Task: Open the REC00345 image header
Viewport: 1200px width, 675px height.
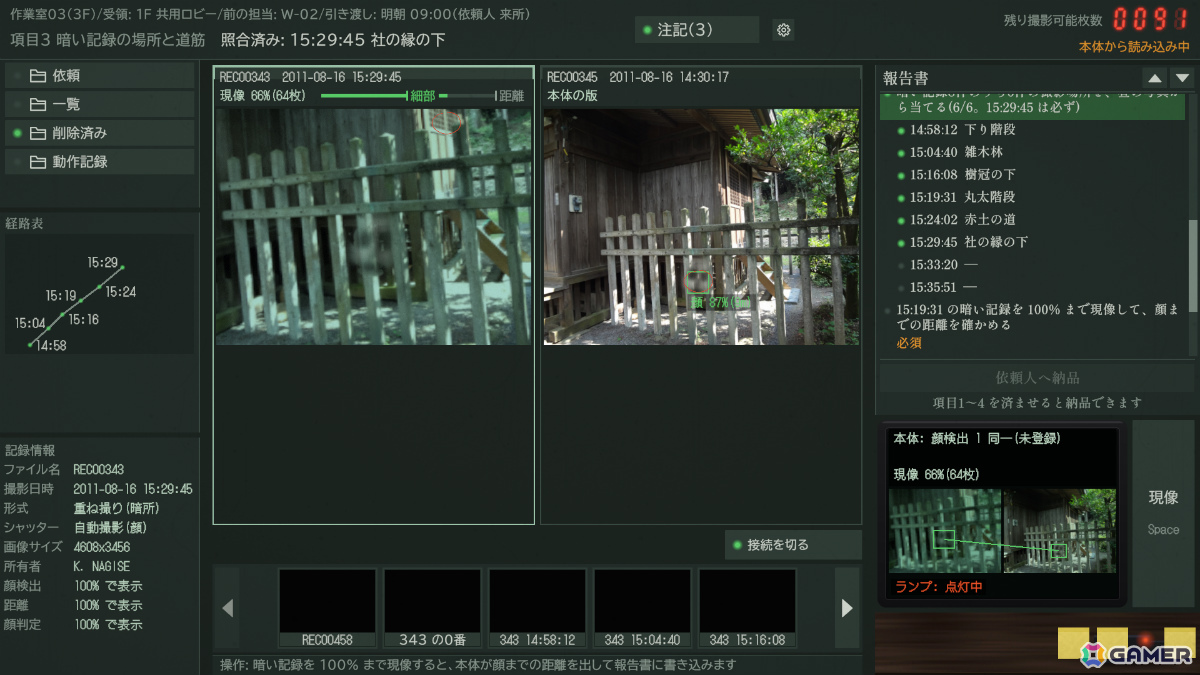Action: pos(701,77)
